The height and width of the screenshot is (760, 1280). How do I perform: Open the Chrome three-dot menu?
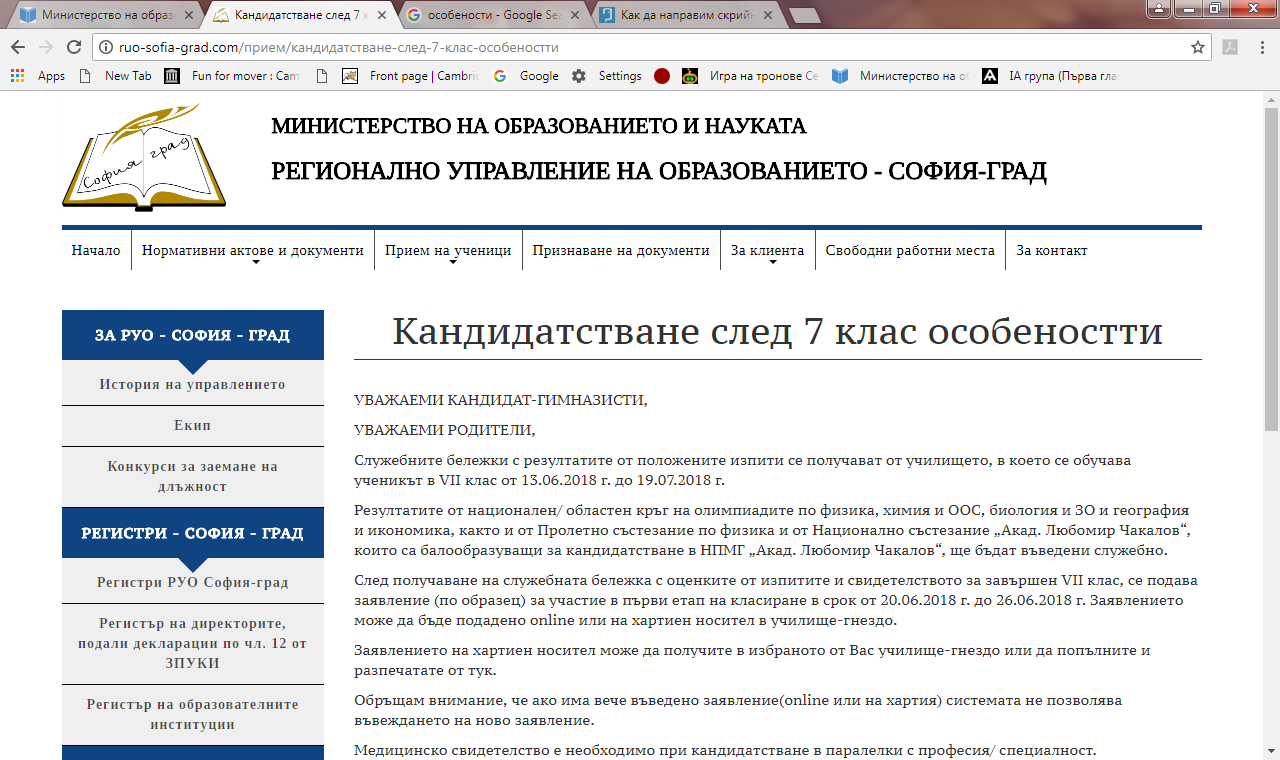(x=1261, y=47)
